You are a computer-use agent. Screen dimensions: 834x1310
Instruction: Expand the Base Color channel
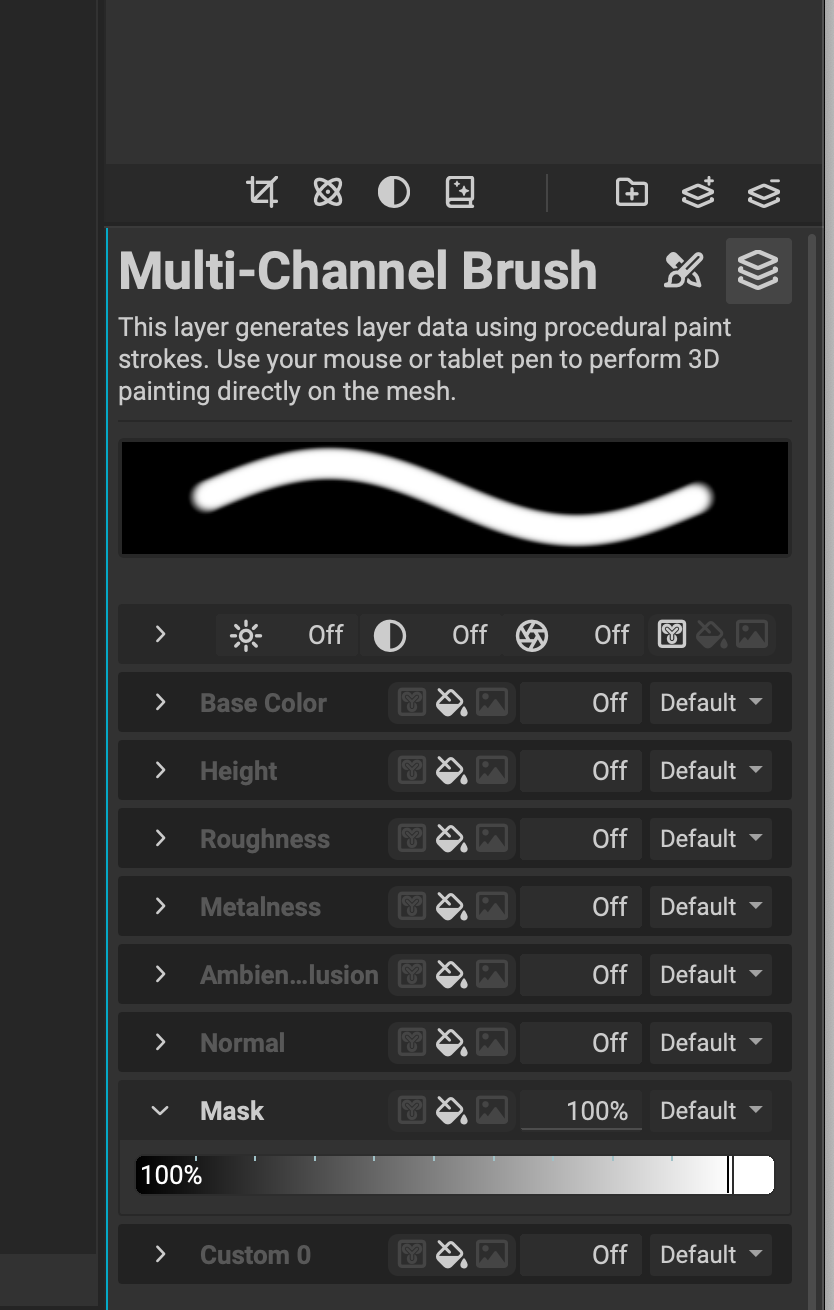[x=160, y=703]
